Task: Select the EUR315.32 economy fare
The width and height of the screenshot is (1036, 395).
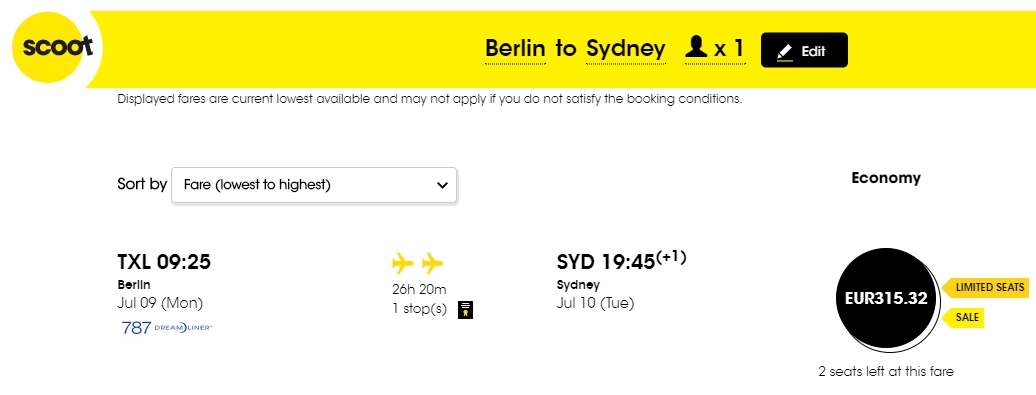Action: tap(886, 299)
